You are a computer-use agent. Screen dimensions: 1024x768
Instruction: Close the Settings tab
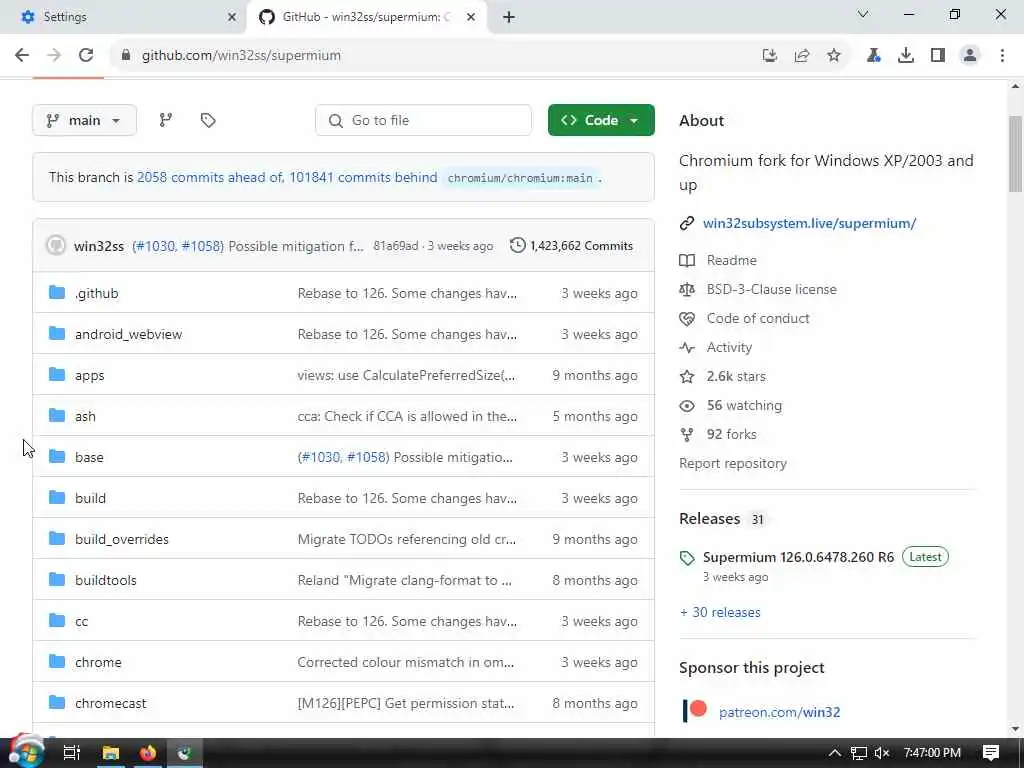232,17
